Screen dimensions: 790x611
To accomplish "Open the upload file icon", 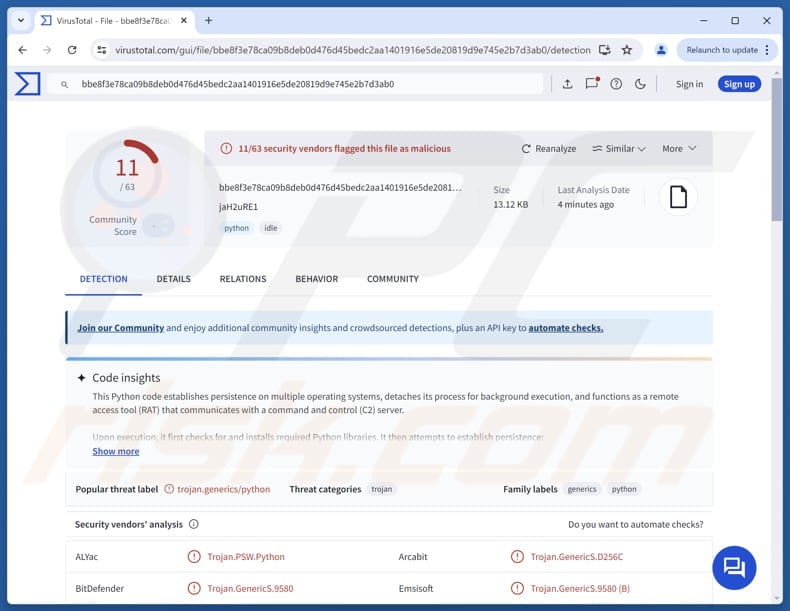I will [x=567, y=84].
